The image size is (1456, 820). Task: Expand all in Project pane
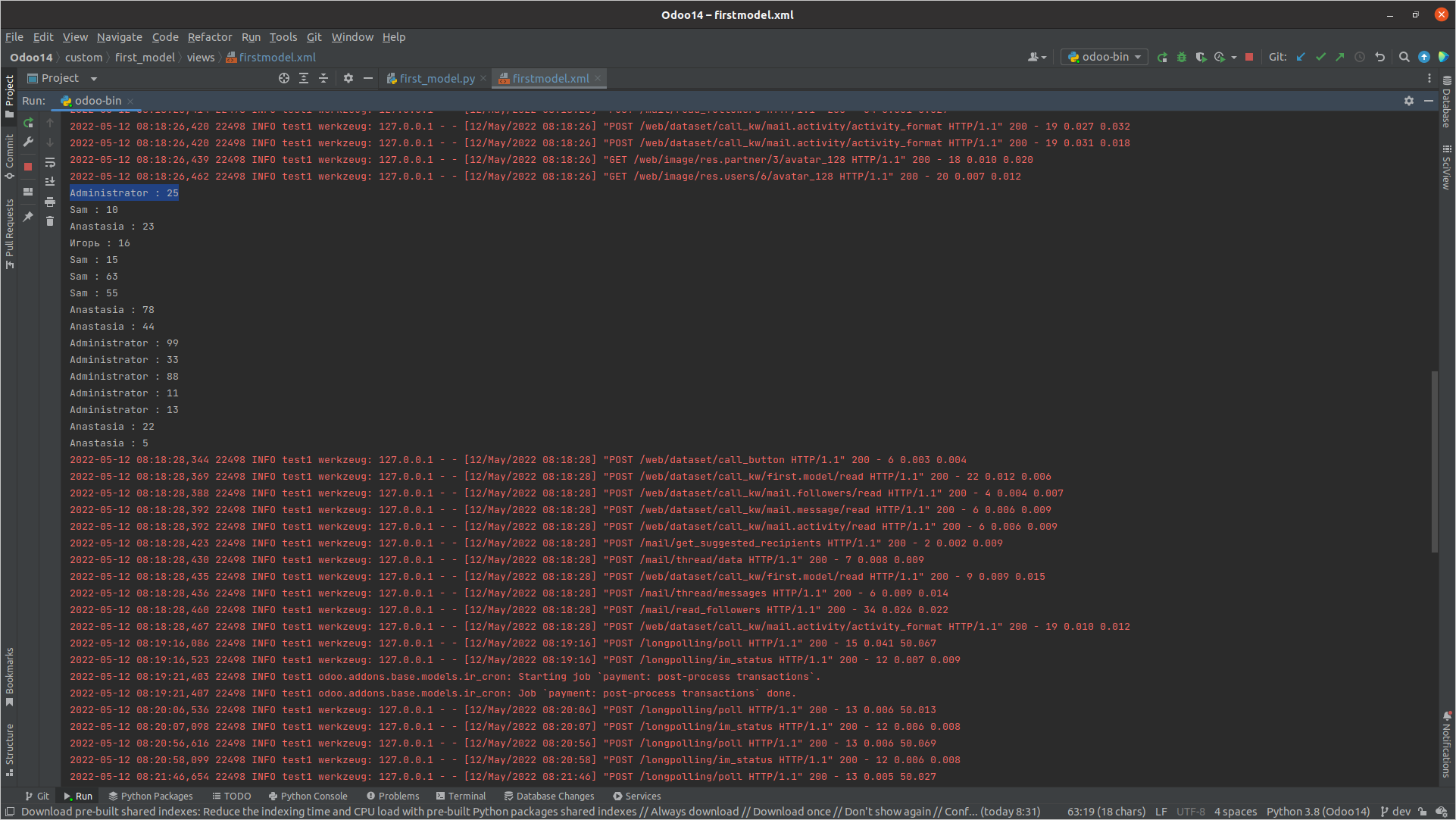tap(304, 79)
